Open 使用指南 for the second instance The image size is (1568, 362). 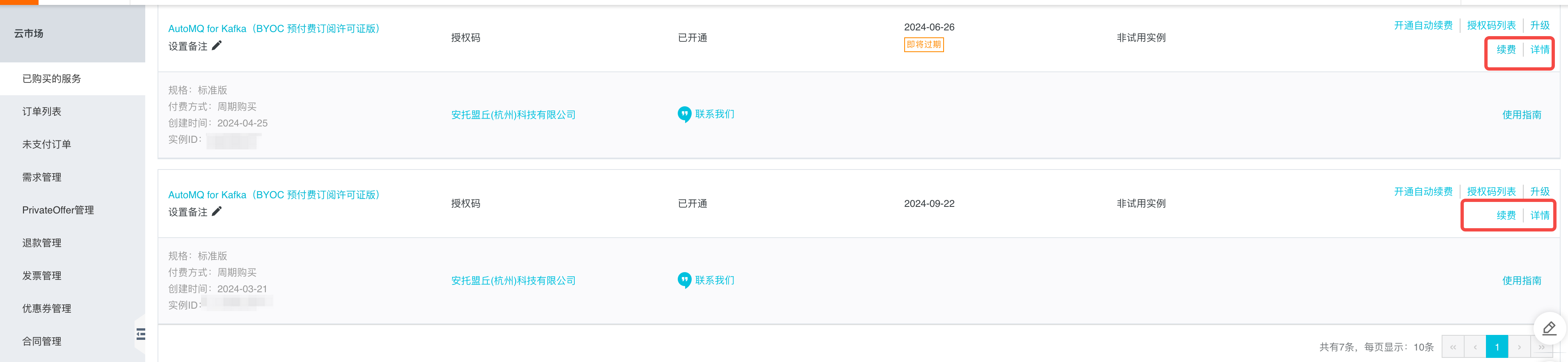(1521, 280)
